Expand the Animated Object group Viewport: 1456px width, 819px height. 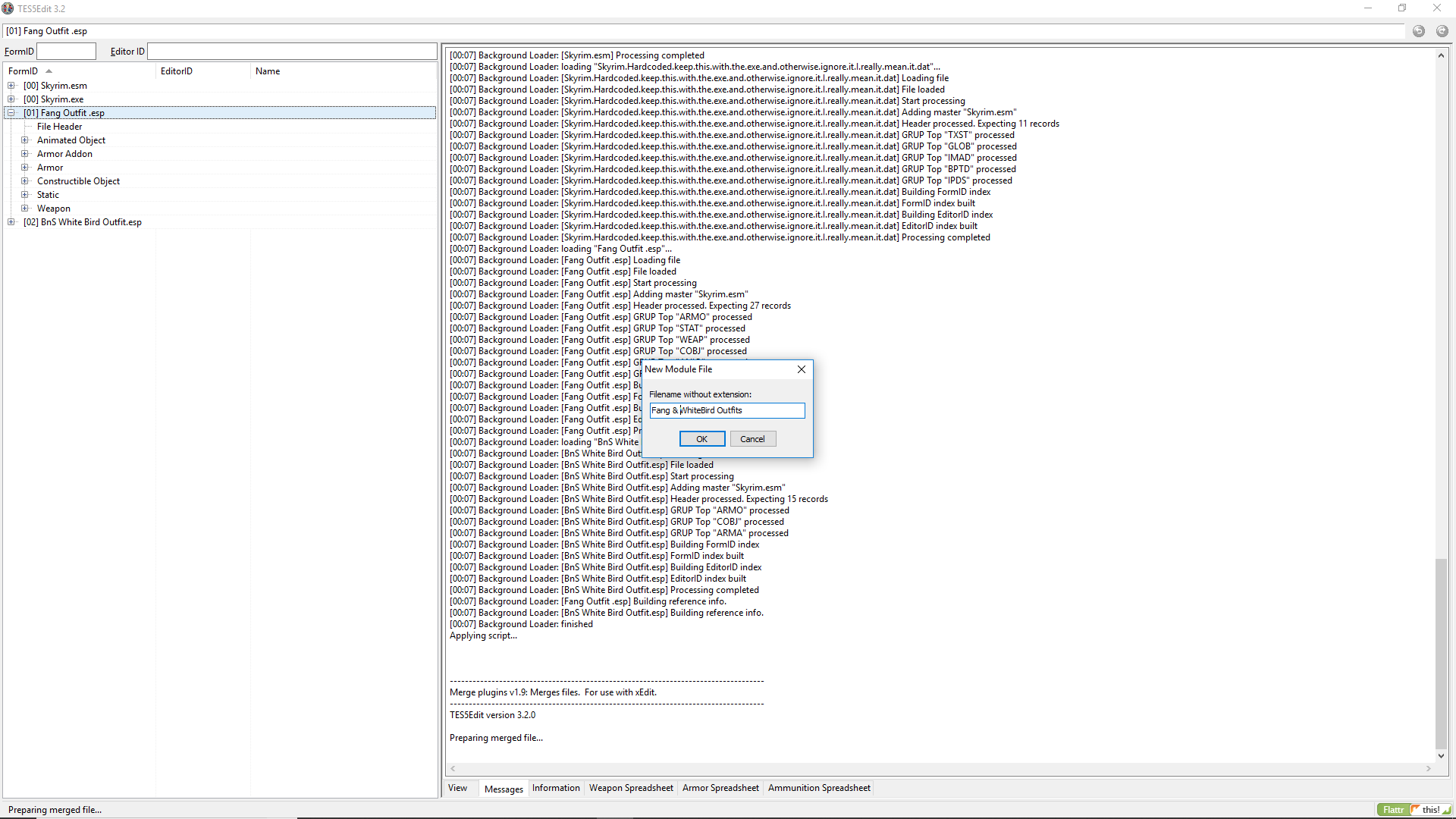tap(25, 140)
